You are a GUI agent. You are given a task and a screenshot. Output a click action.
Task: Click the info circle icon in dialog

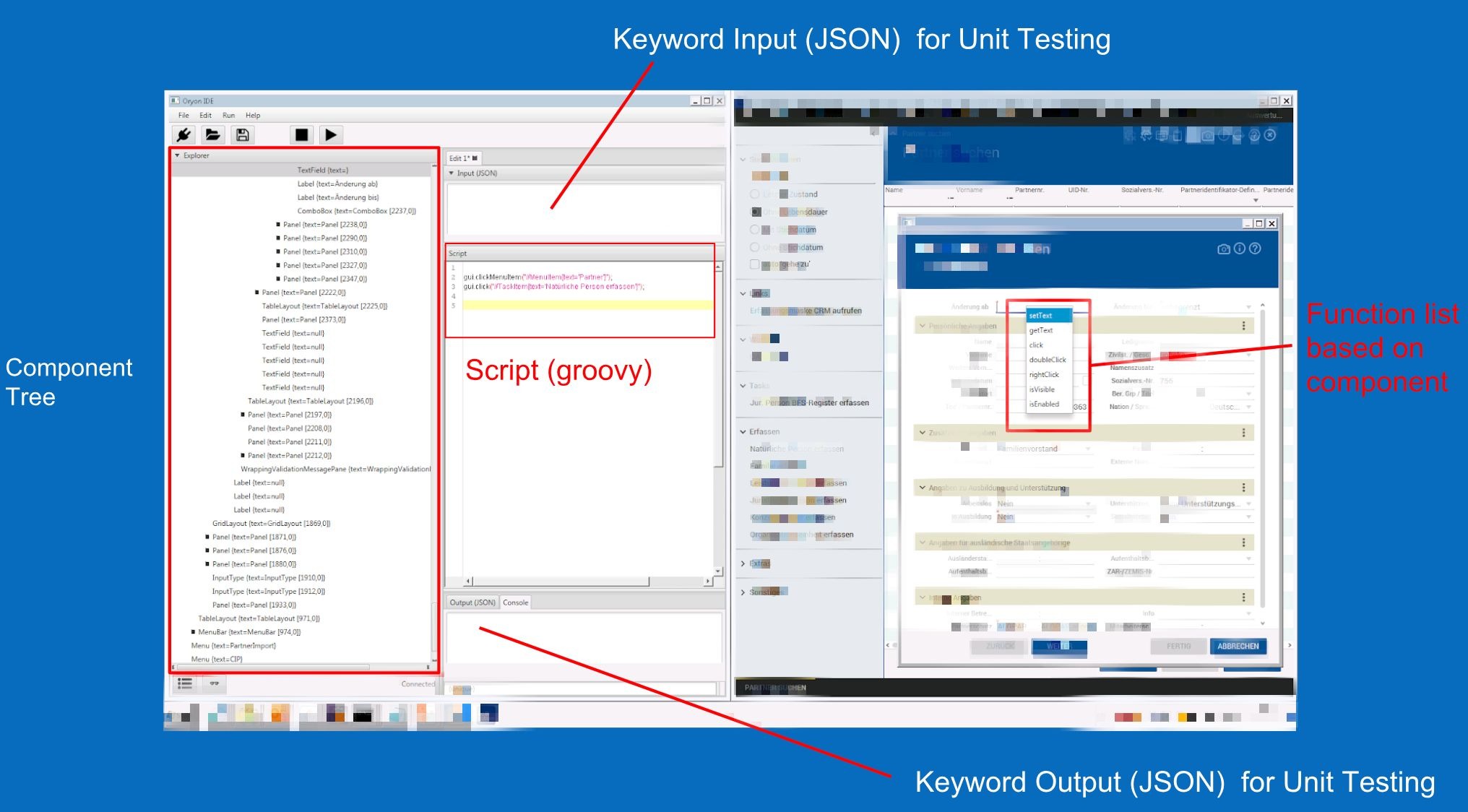1240,249
